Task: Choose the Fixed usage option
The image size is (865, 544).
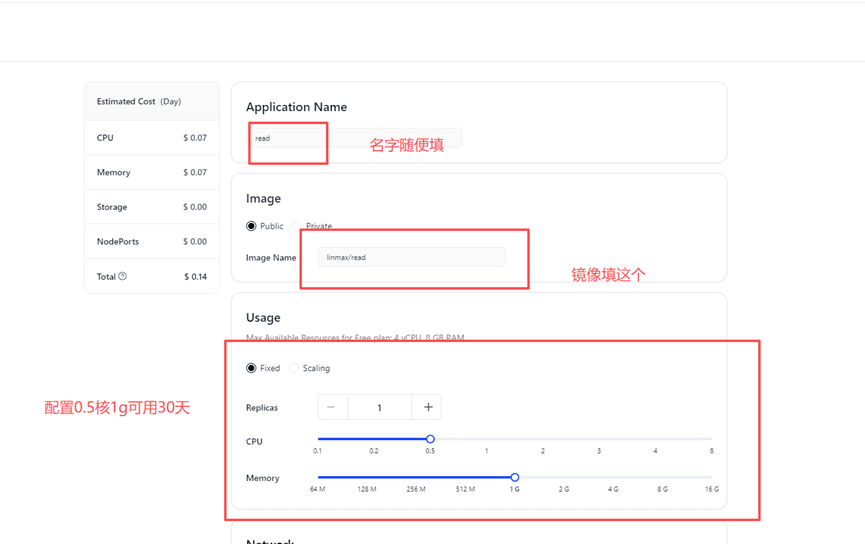Action: pos(251,368)
